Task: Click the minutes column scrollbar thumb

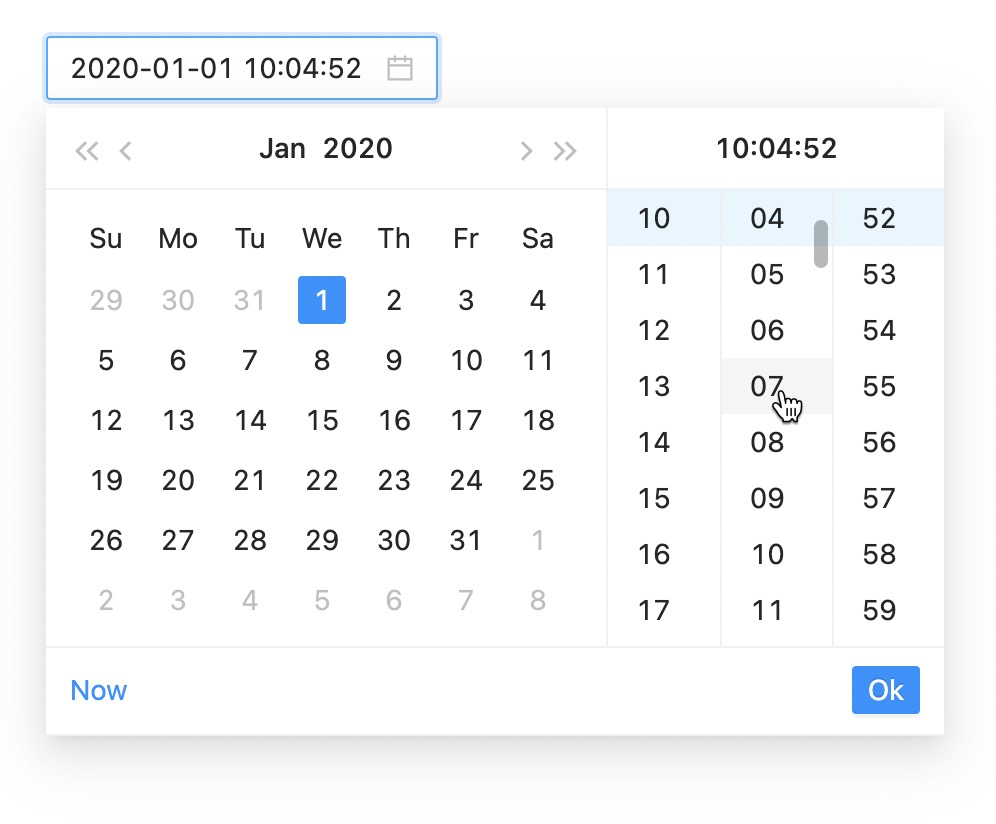Action: pyautogui.click(x=820, y=243)
